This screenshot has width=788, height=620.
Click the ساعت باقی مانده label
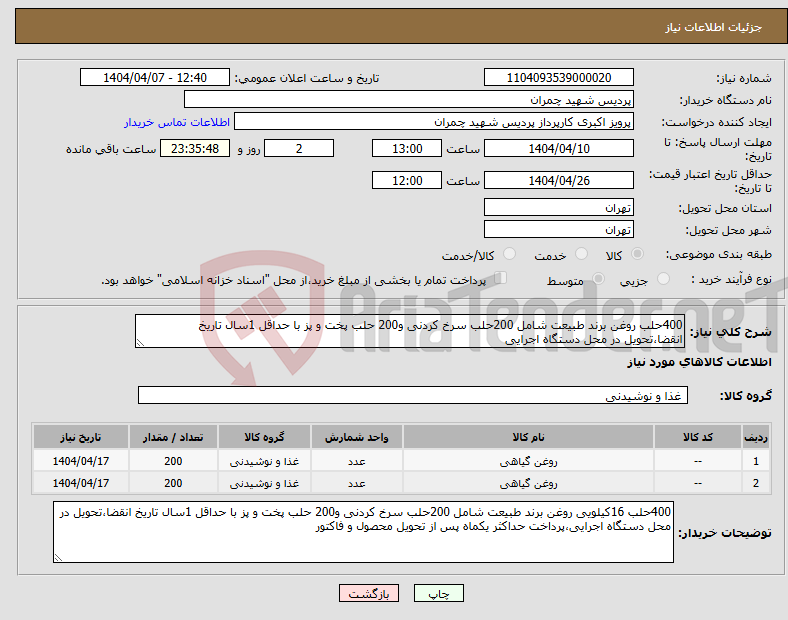[111, 149]
